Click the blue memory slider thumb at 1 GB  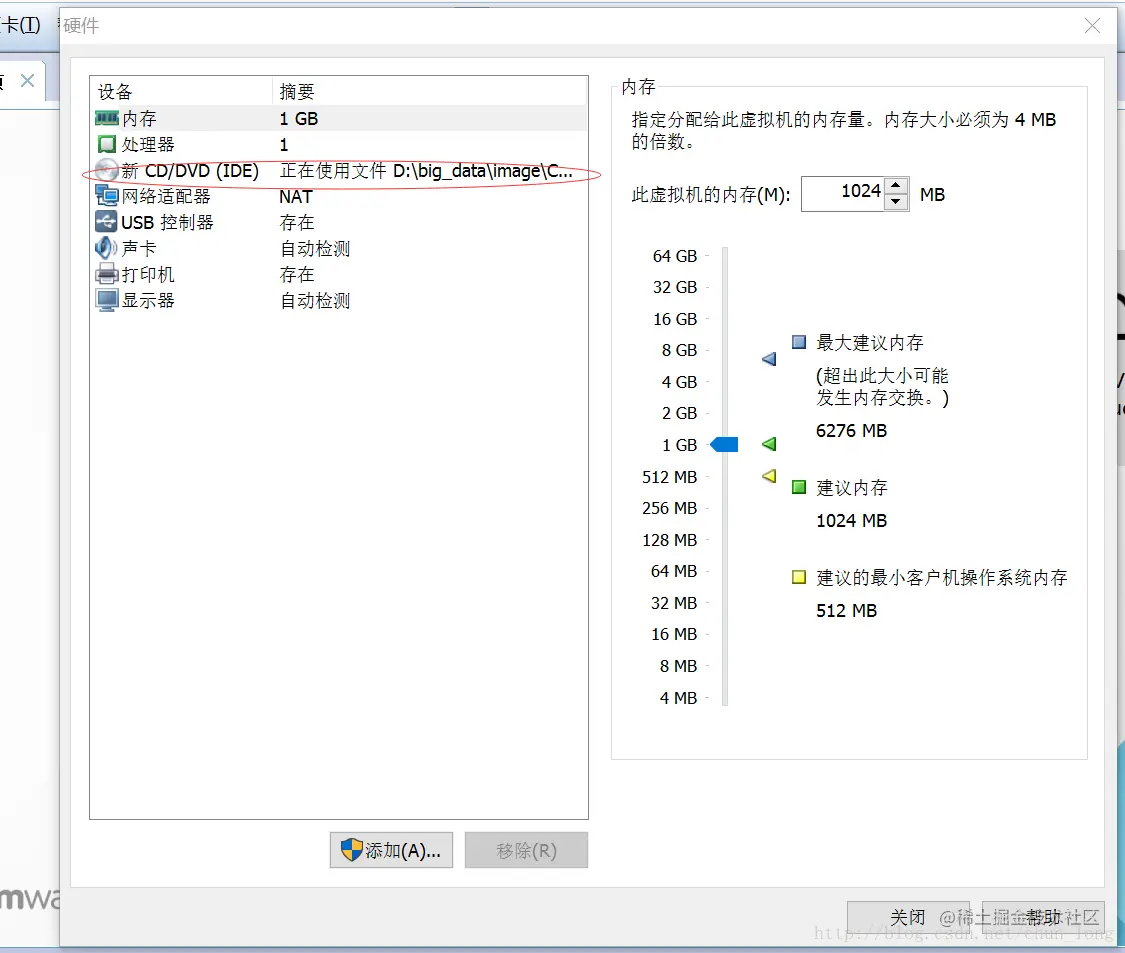724,444
